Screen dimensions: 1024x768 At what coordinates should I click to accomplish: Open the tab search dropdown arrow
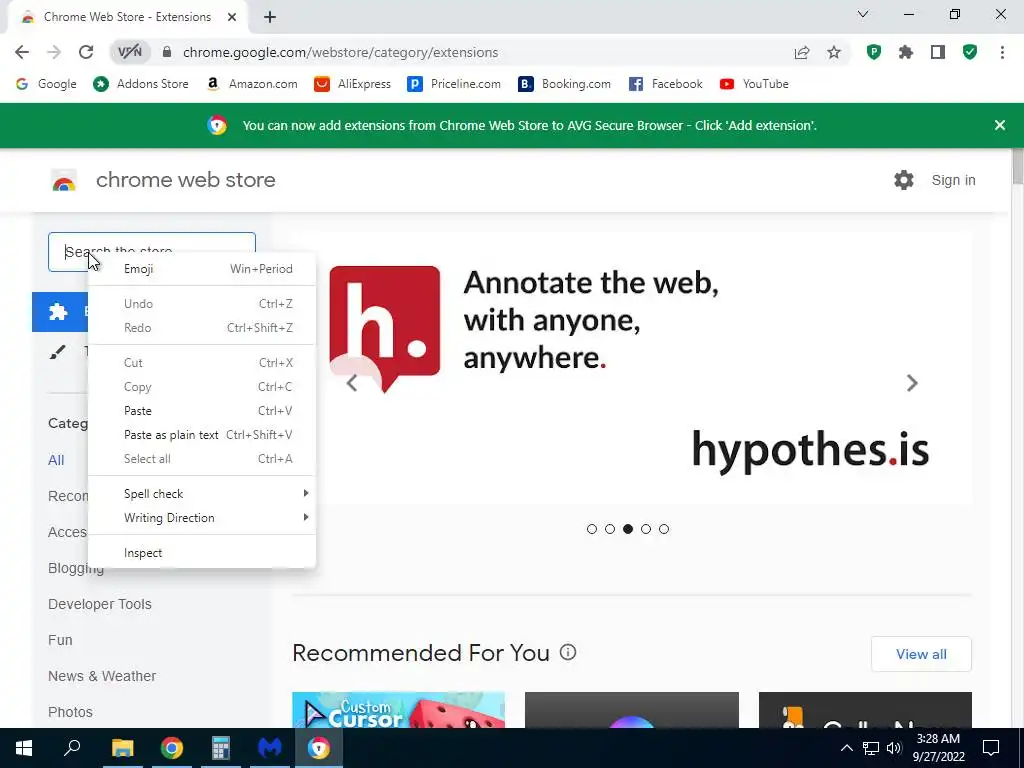(x=863, y=14)
